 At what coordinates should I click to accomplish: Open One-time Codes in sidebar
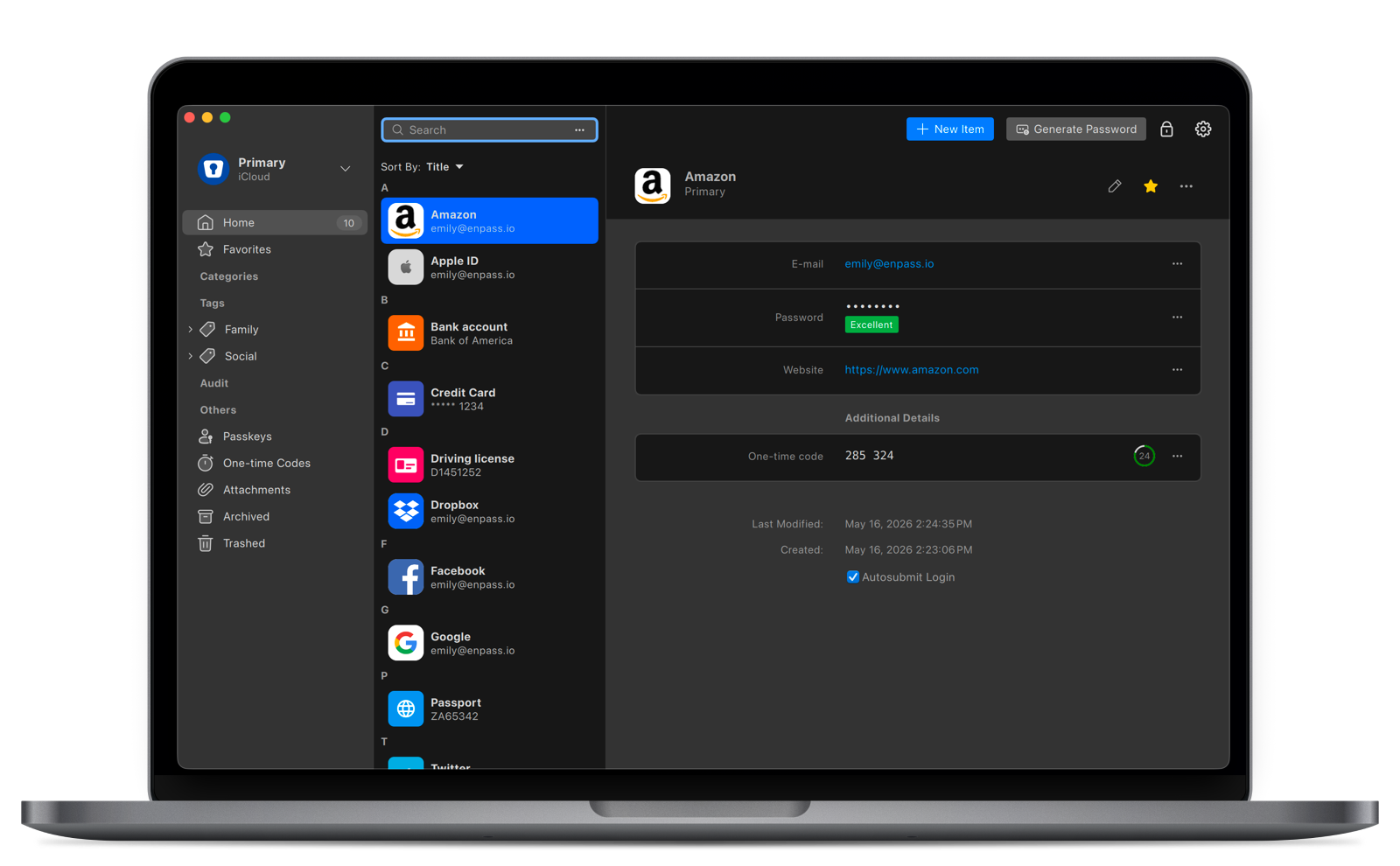pyautogui.click(x=273, y=463)
